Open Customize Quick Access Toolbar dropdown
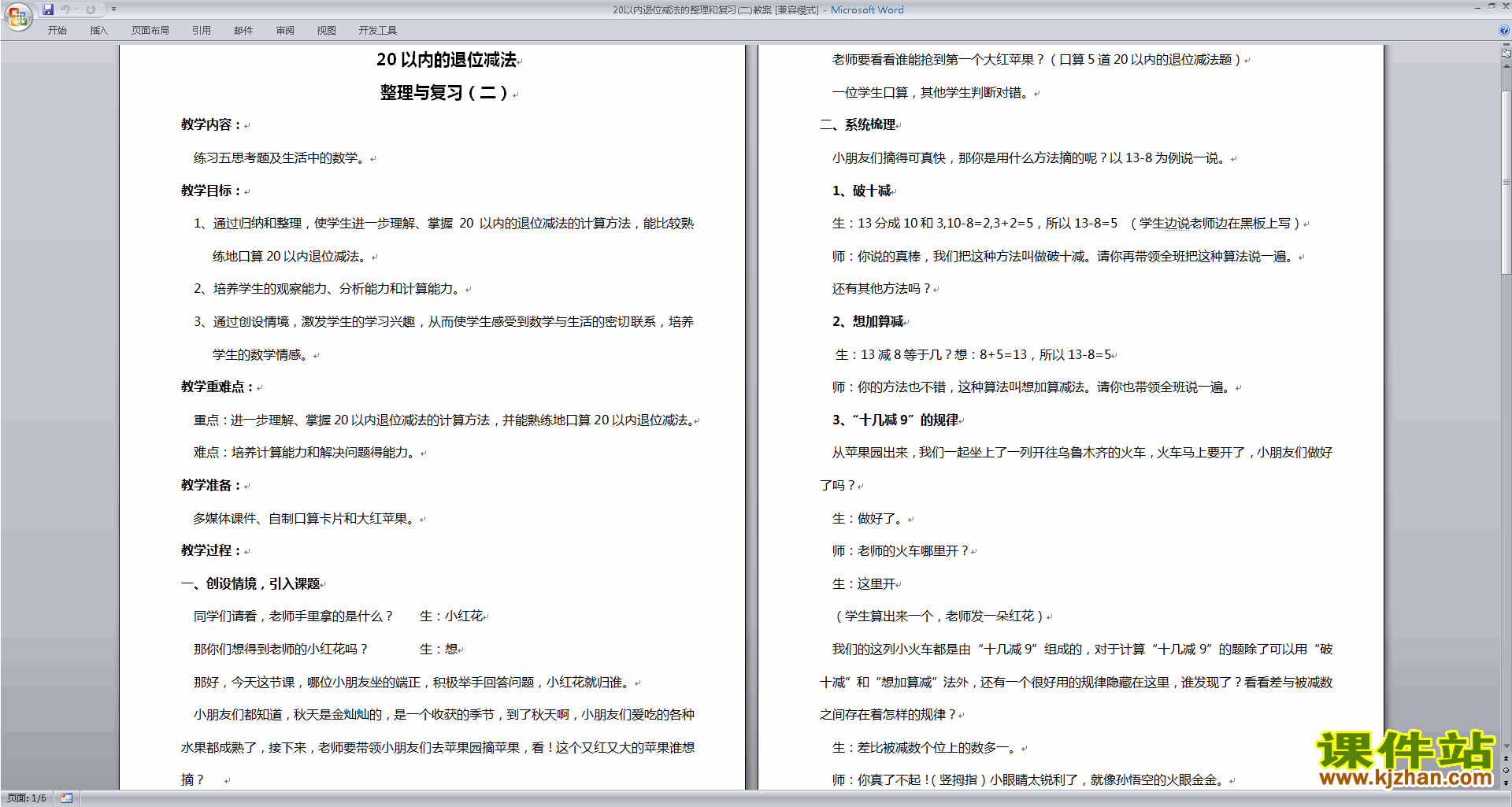The image size is (1512, 807). coord(113,9)
